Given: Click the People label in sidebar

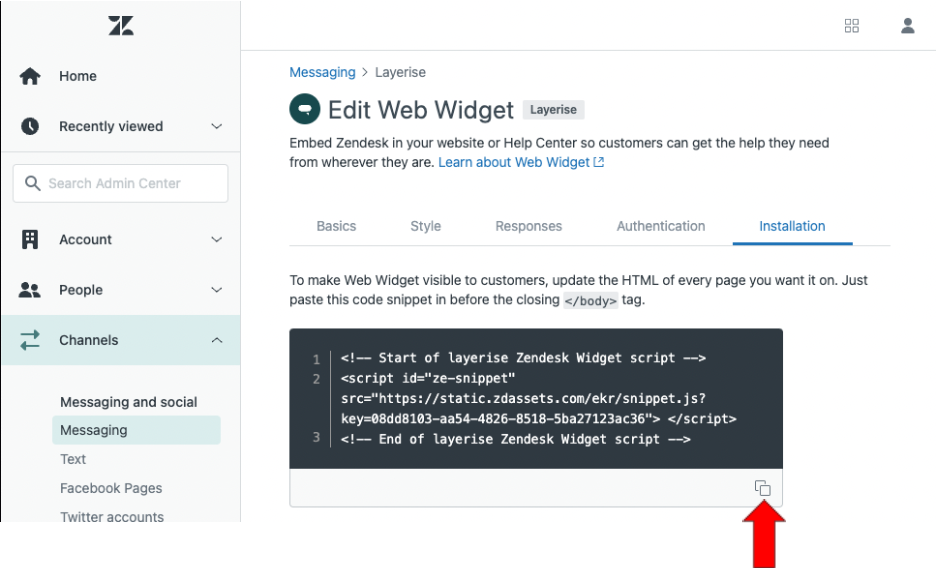Looking at the screenshot, I should [80, 290].
